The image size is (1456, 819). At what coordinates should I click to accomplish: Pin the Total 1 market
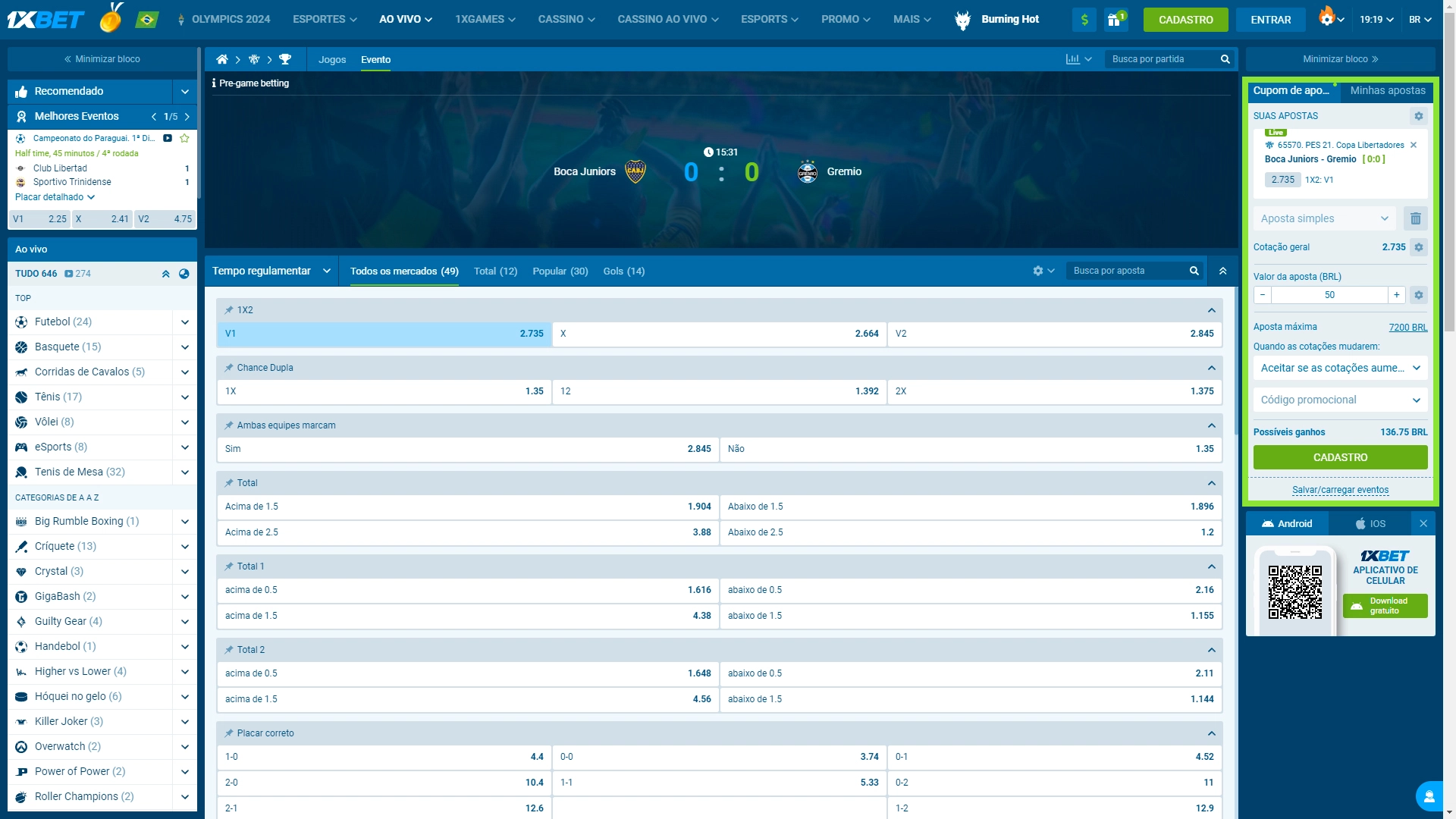(x=228, y=566)
